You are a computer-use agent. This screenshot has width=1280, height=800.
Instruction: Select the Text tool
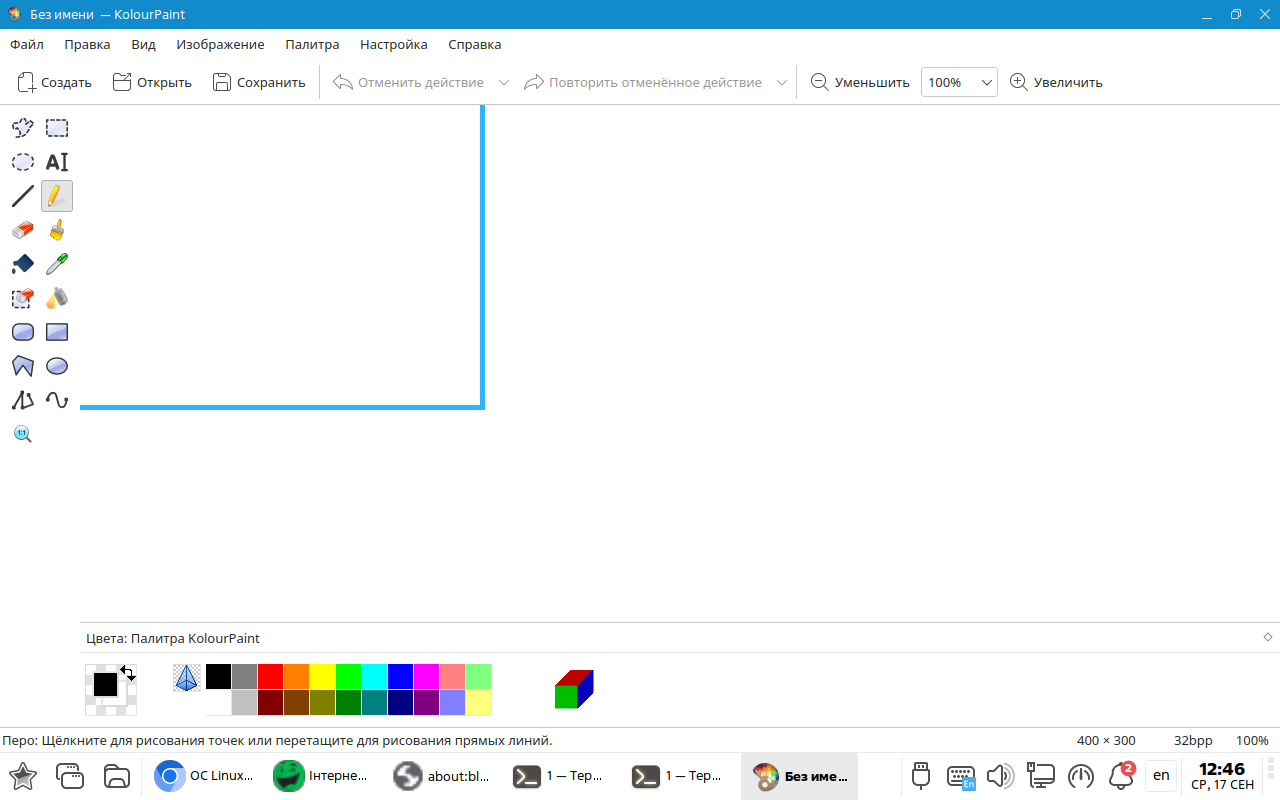[x=57, y=162]
